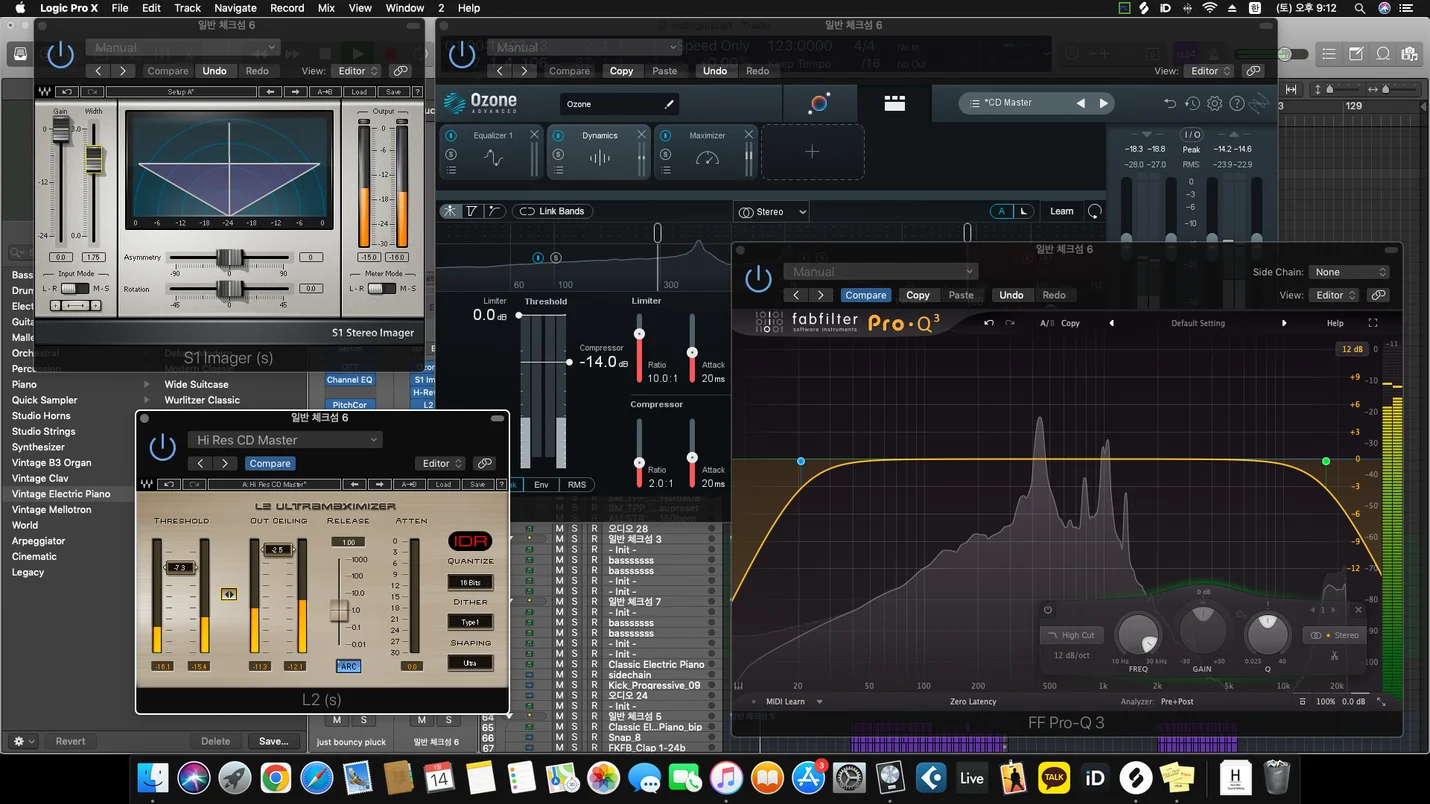
Task: Open Editor view dropdown in L2 window
Action: tap(440, 464)
